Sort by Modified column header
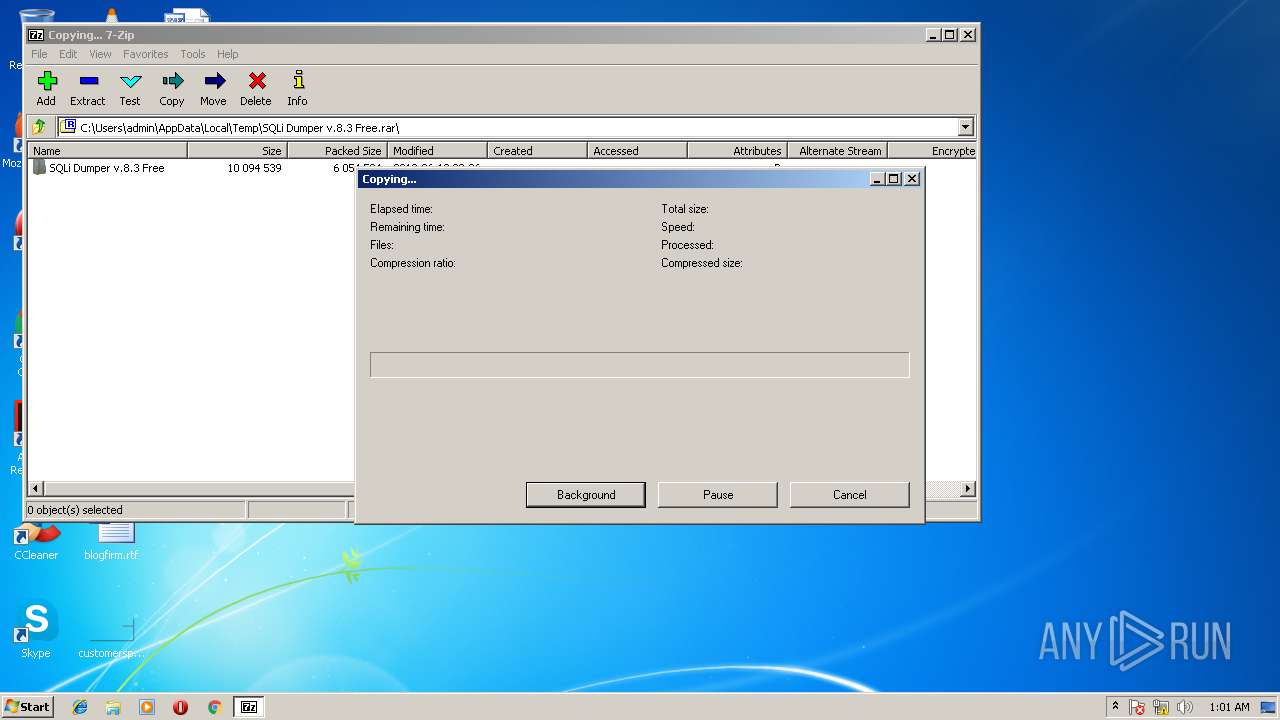This screenshot has height=720, width=1280. click(438, 151)
